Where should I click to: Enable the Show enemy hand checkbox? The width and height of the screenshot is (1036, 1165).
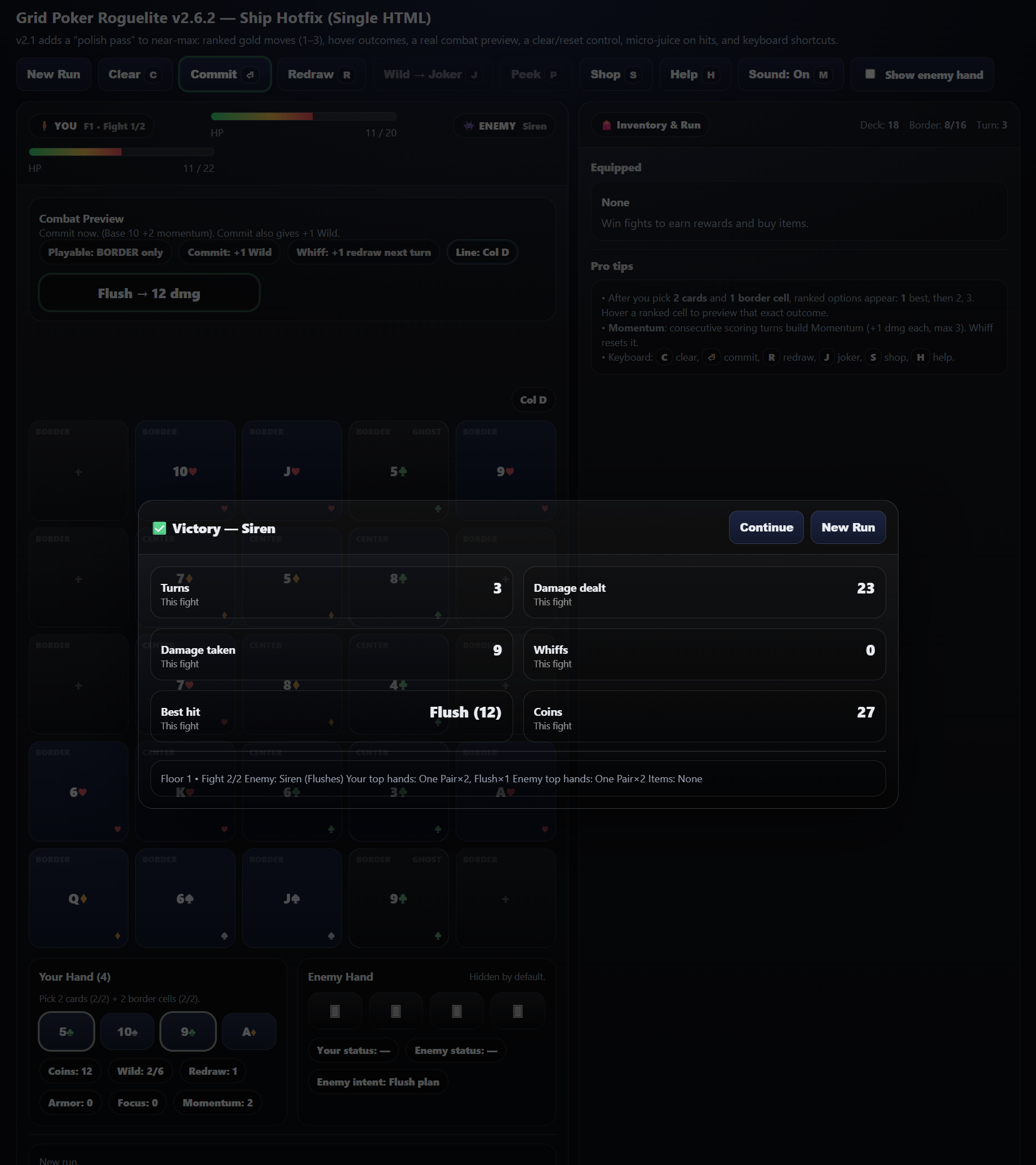click(870, 74)
